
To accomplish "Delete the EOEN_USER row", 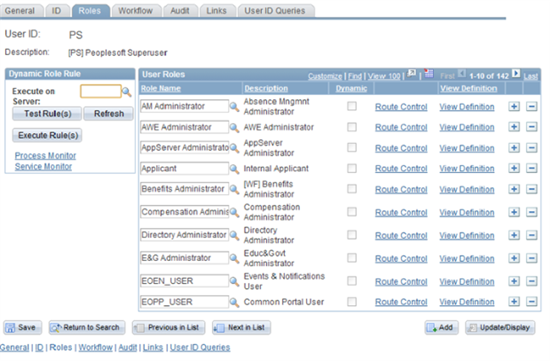I will point(532,281).
